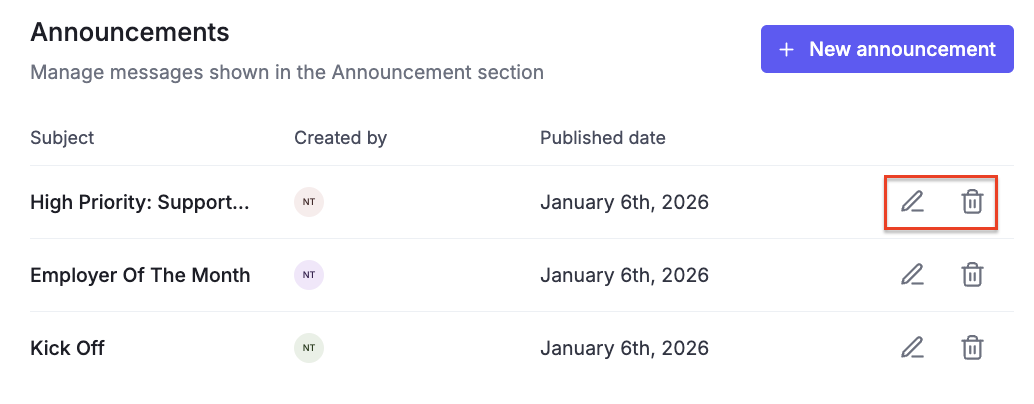Click published date of High Priority announcement
1034x404 pixels.
[624, 202]
